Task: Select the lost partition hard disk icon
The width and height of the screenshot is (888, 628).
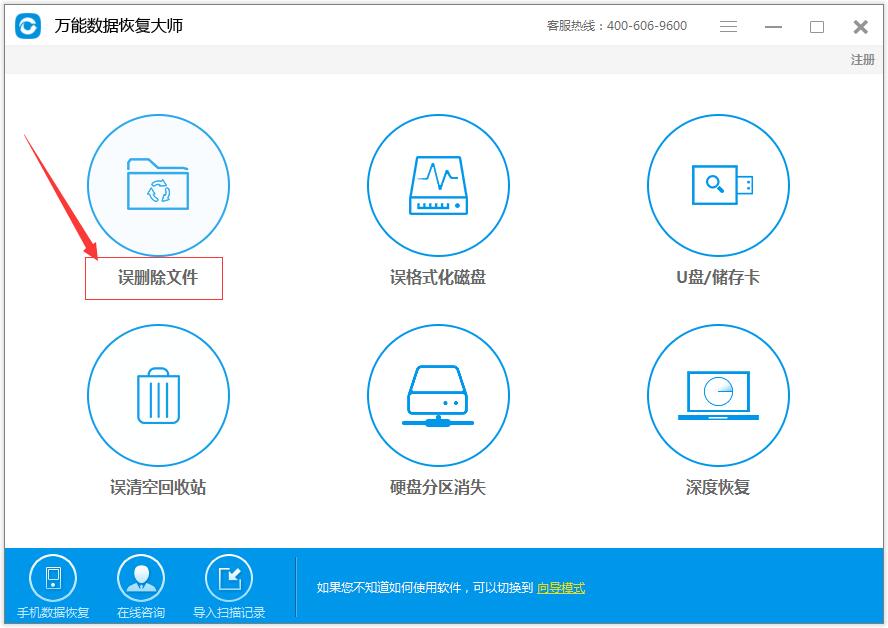Action: tap(438, 395)
